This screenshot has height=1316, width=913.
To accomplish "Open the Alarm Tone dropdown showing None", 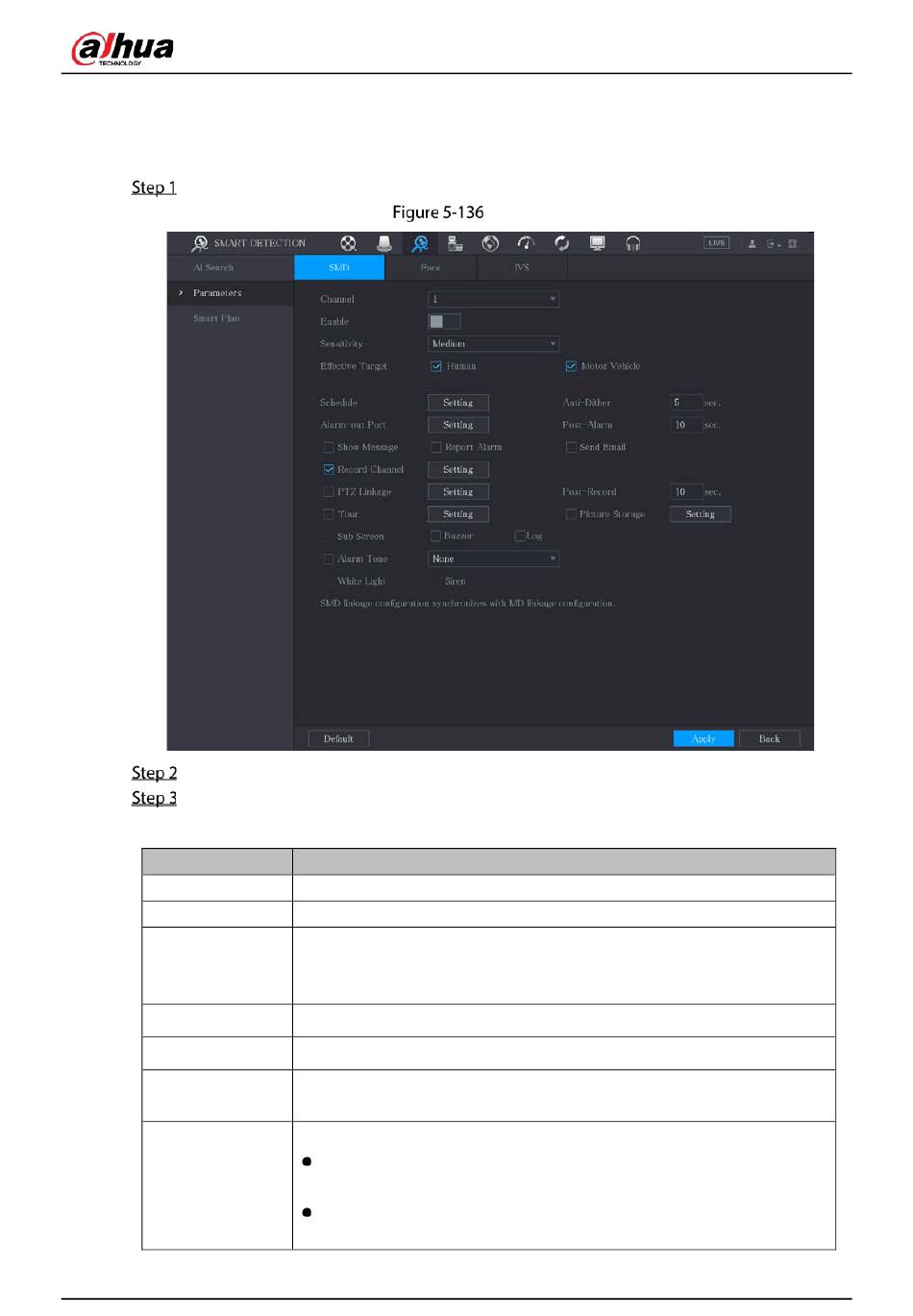I will 493,559.
